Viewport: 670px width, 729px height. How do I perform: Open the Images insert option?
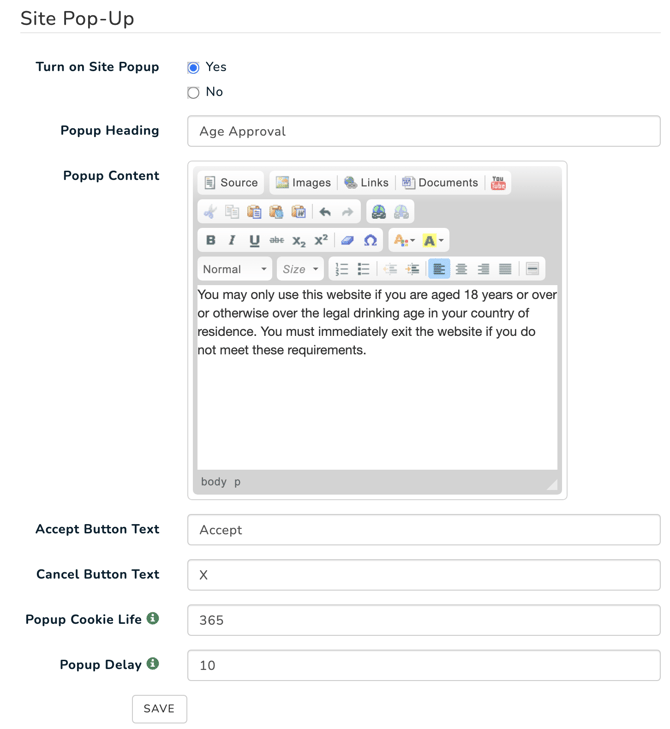[303, 183]
